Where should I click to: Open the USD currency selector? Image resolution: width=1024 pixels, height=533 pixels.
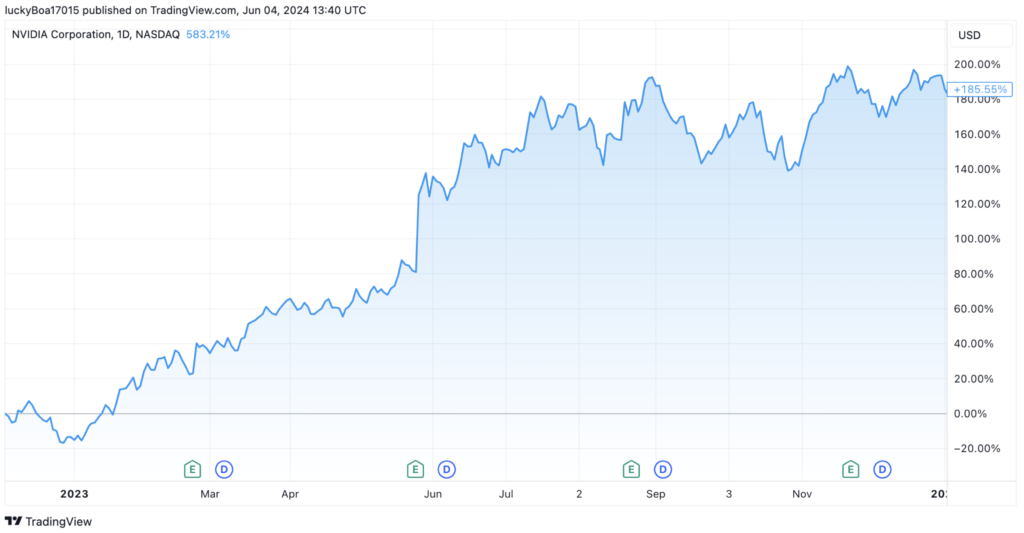point(969,35)
